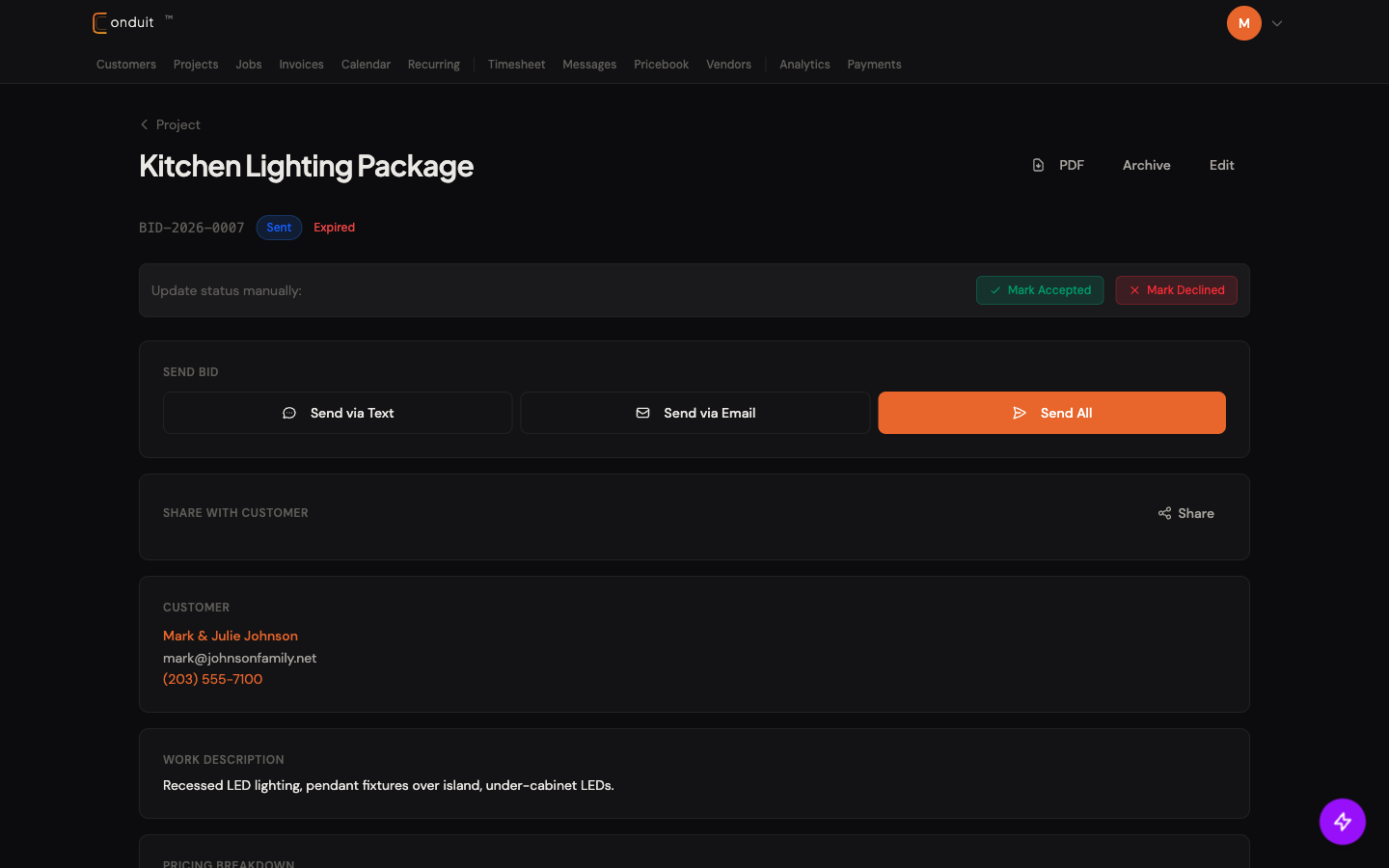The width and height of the screenshot is (1389, 868).
Task: Open Analytics page
Action: (804, 65)
